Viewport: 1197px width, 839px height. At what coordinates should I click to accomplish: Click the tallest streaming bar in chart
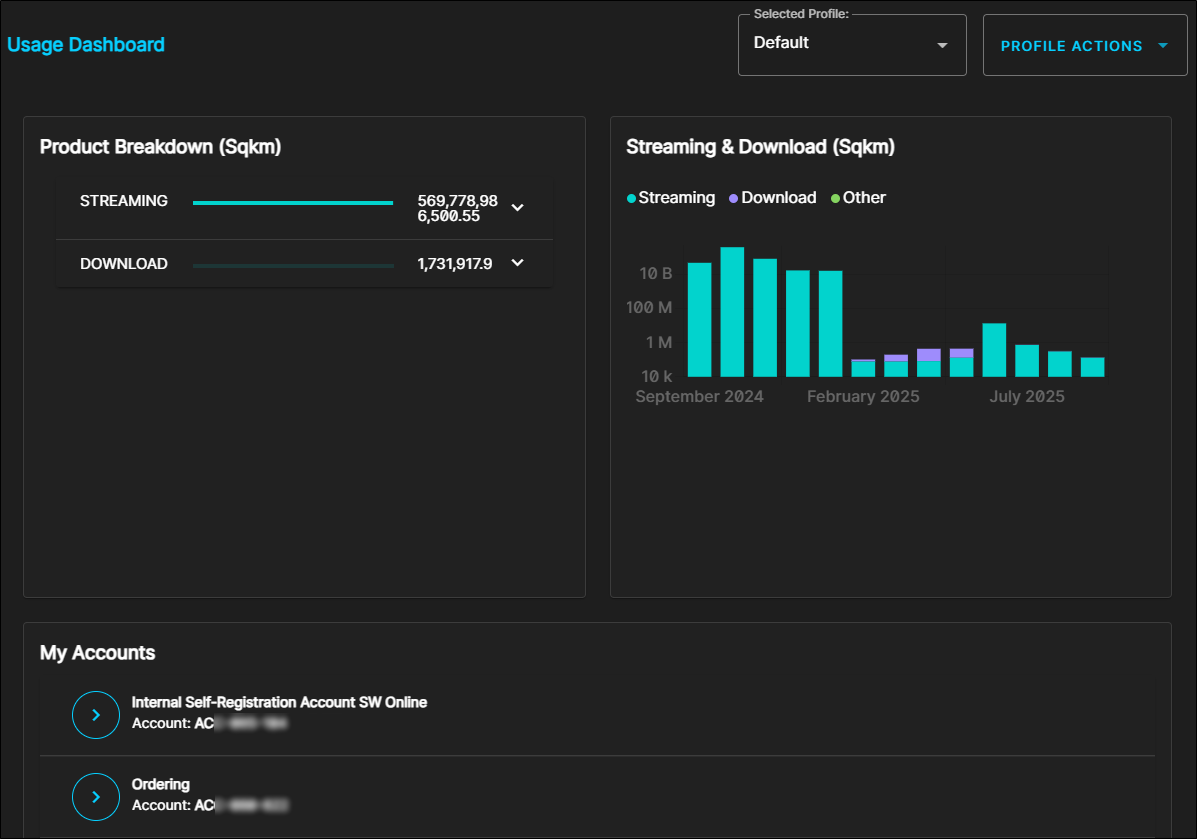732,311
